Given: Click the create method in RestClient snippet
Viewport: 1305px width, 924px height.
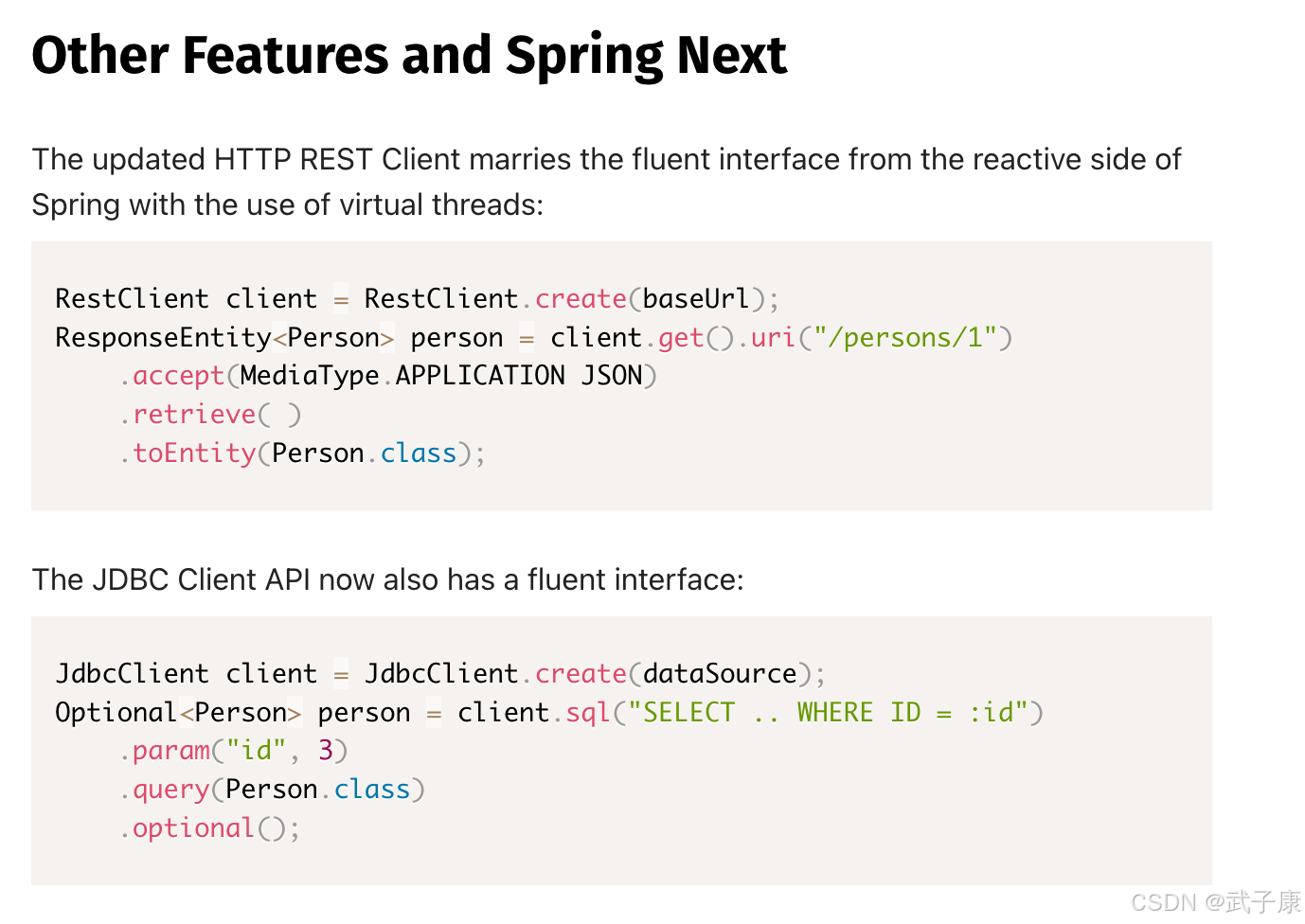Looking at the screenshot, I should 580,298.
